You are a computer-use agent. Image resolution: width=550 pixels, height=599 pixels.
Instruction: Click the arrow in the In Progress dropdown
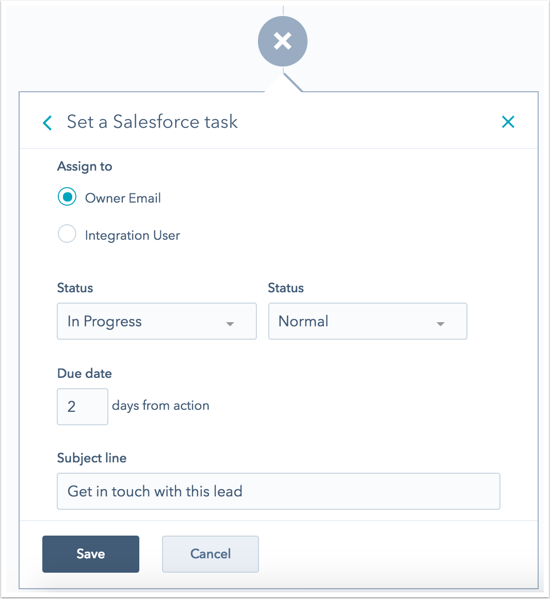click(230, 324)
